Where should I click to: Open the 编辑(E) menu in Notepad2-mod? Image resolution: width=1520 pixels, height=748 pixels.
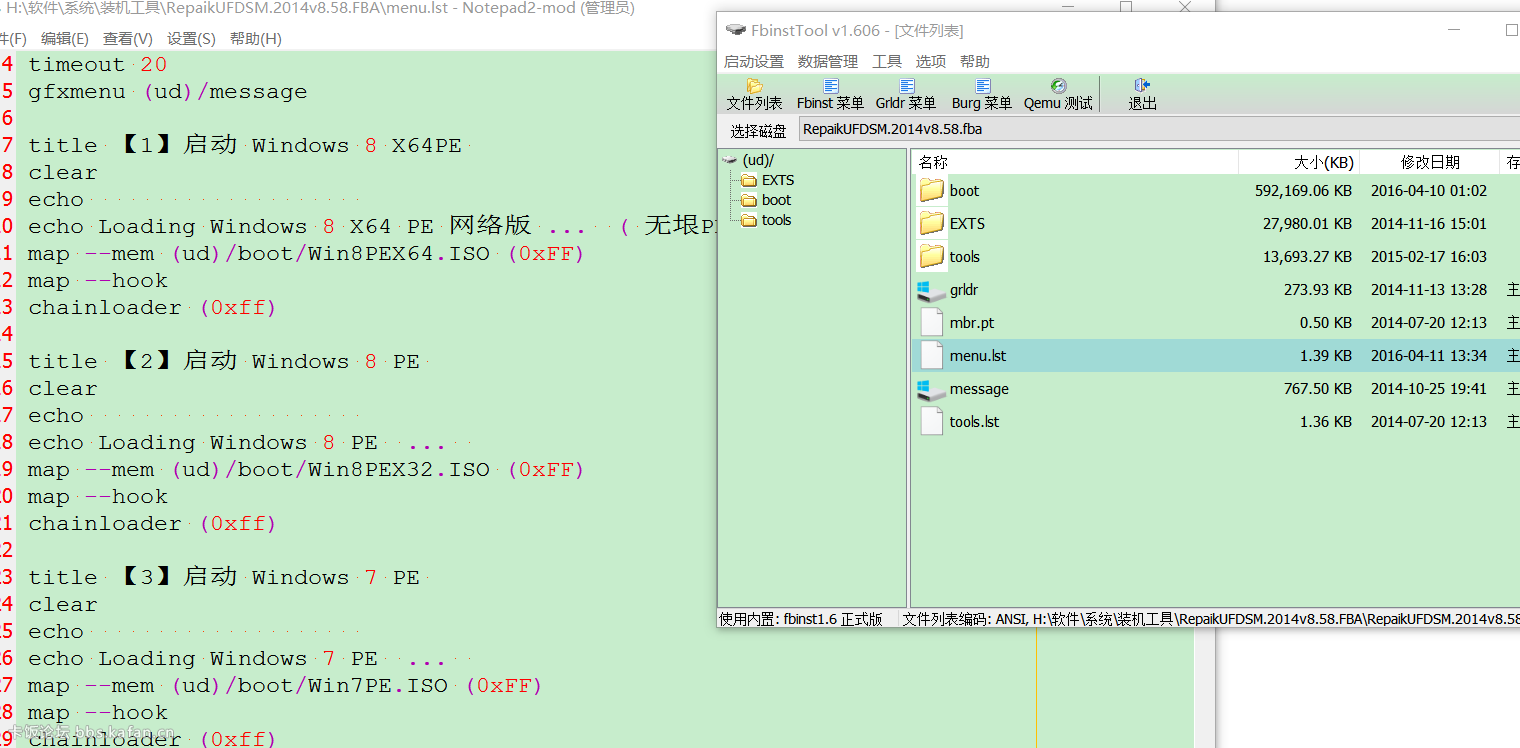tap(65, 39)
